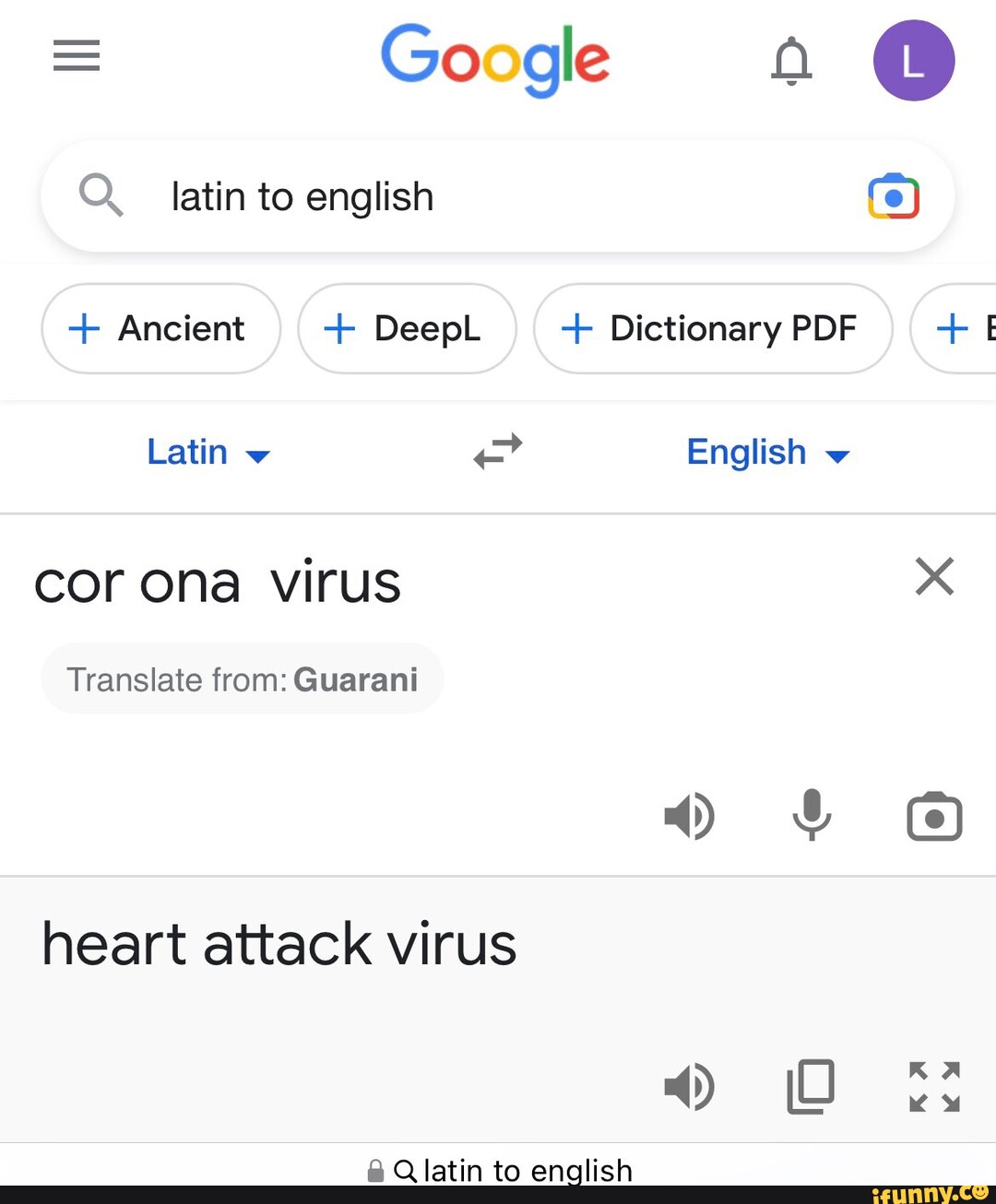Image resolution: width=996 pixels, height=1204 pixels.
Task: Translate from Guarani suggestion
Action: [243, 679]
